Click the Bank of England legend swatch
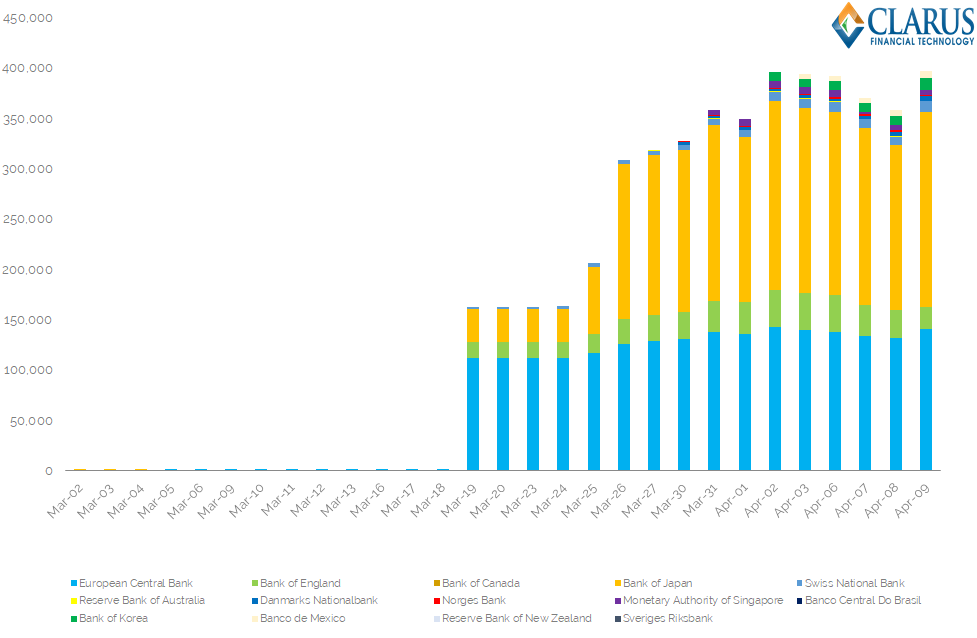 (254, 583)
